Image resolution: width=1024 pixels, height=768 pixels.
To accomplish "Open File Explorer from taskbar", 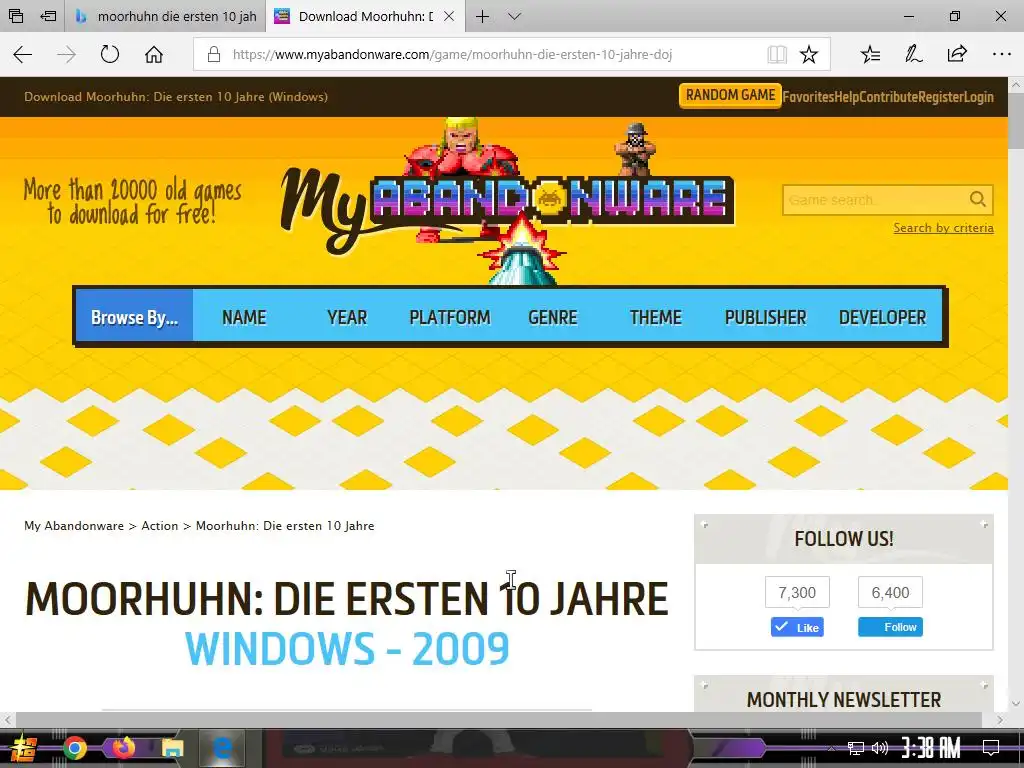I will click(172, 748).
